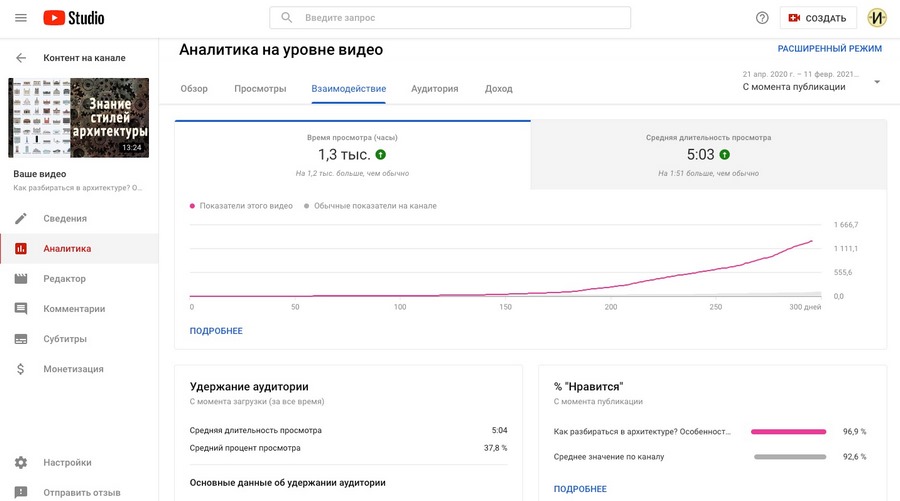This screenshot has height=501, width=900.
Task: Switch to the Просмотры tab
Action: tap(260, 88)
